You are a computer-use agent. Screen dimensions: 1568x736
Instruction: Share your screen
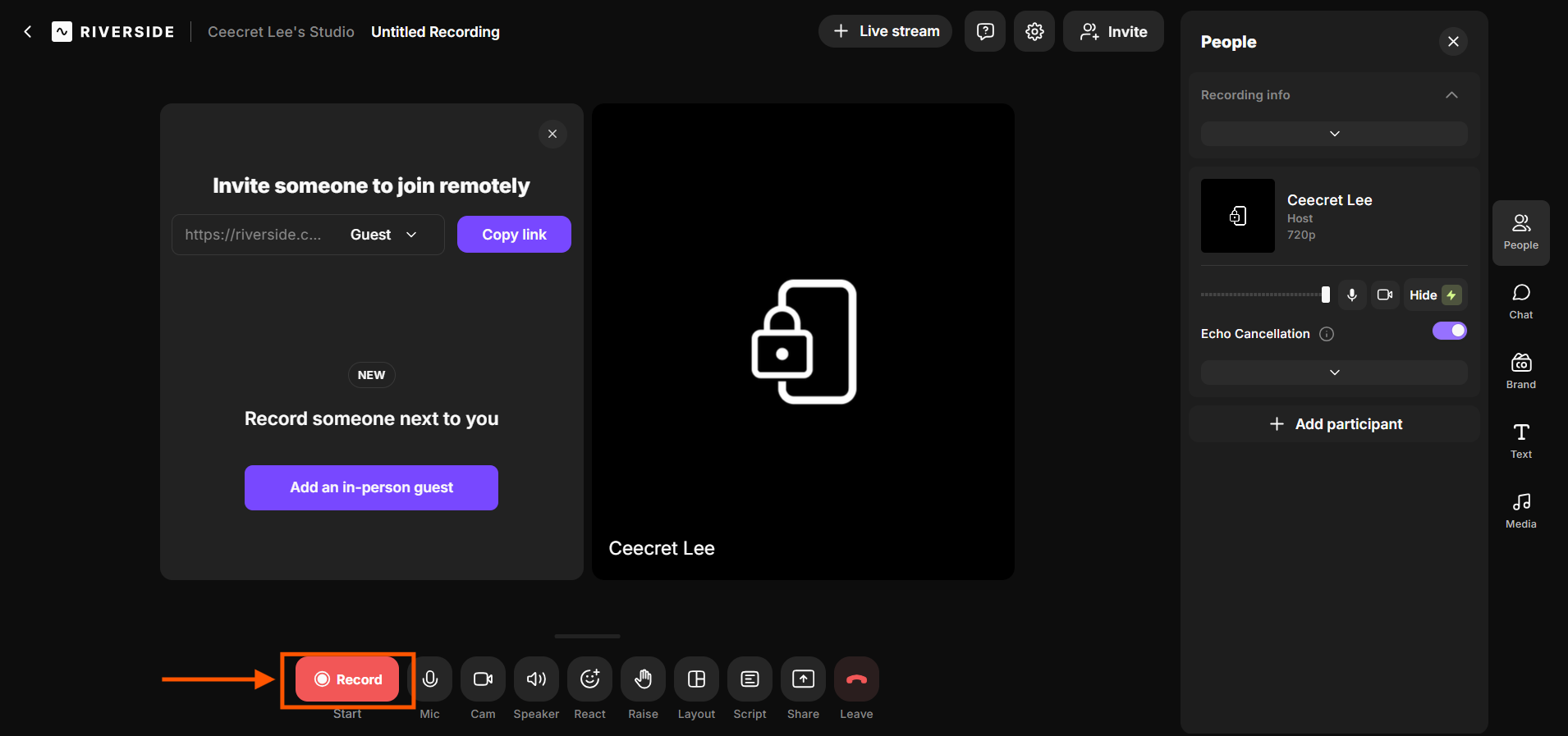pos(803,679)
